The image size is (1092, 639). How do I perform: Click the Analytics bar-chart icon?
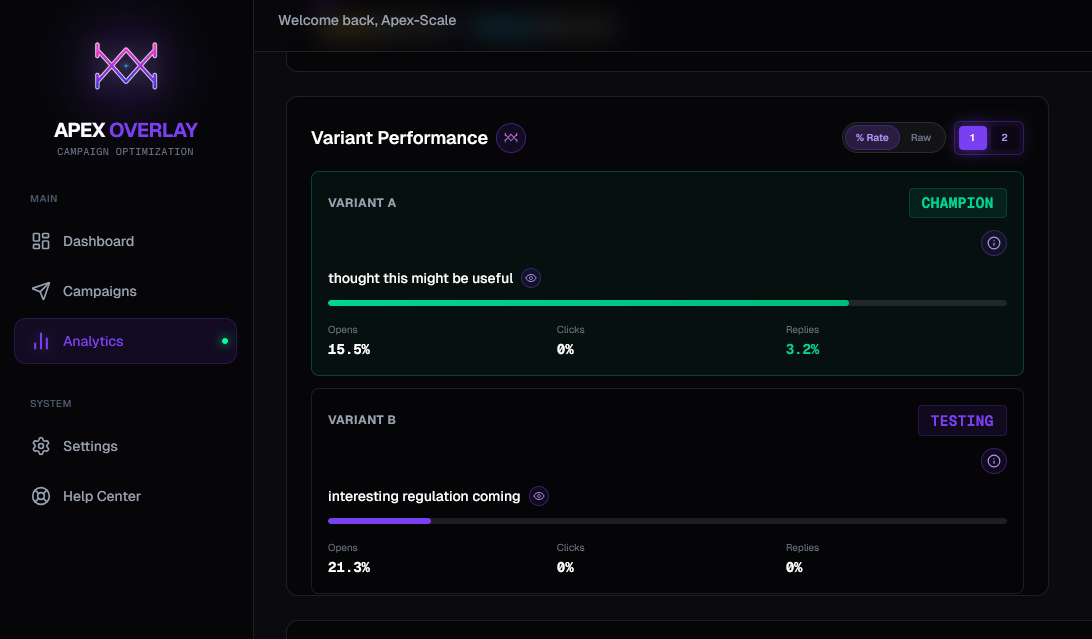pos(40,340)
